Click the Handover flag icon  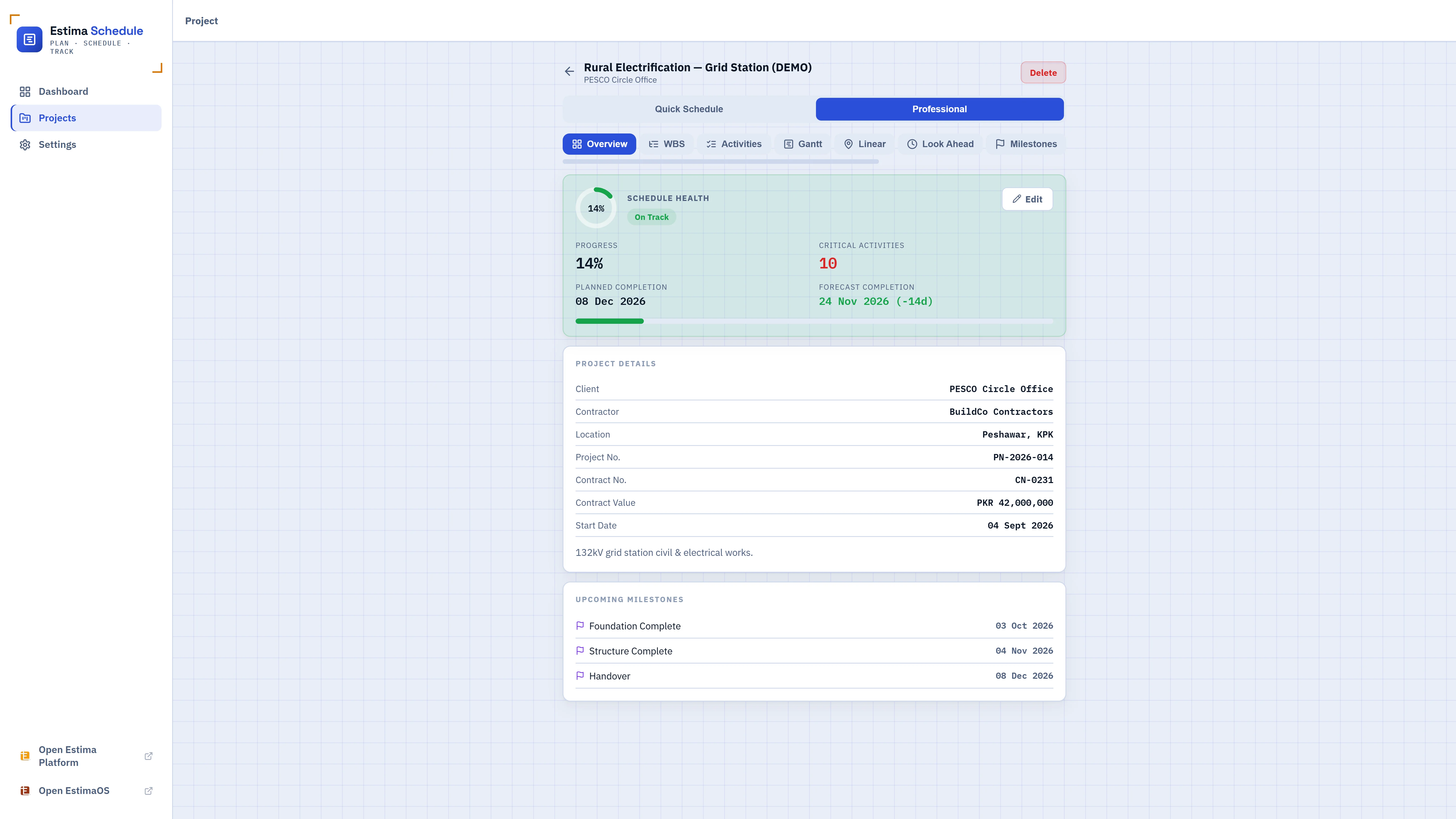580,675
